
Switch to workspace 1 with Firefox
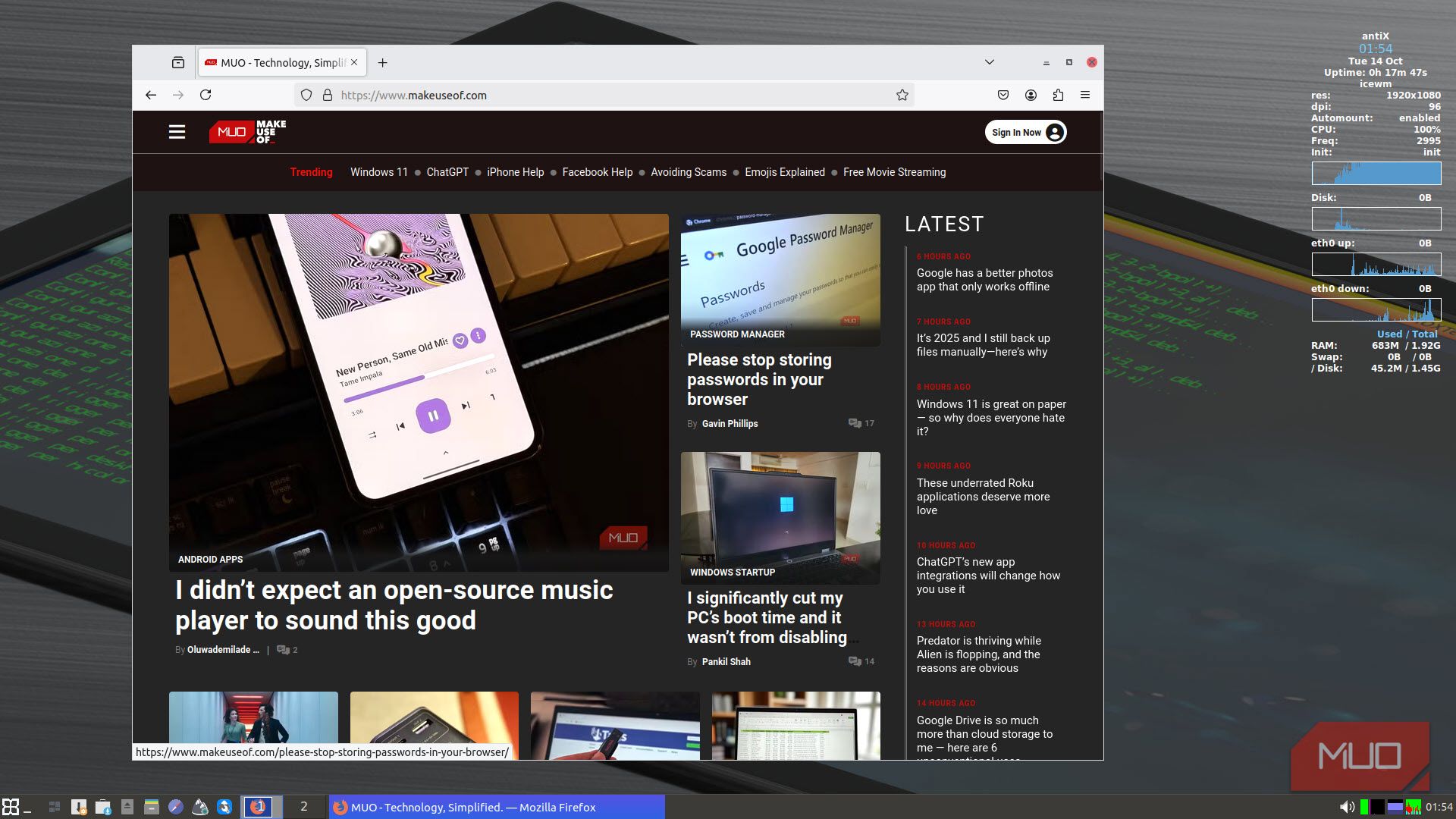(x=262, y=807)
